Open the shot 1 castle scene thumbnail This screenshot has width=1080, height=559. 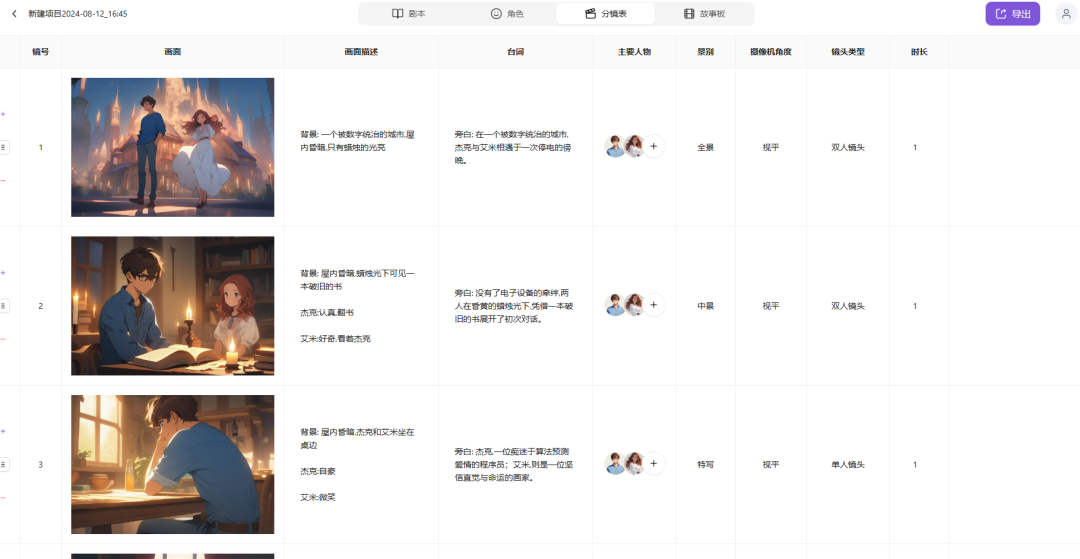click(172, 147)
